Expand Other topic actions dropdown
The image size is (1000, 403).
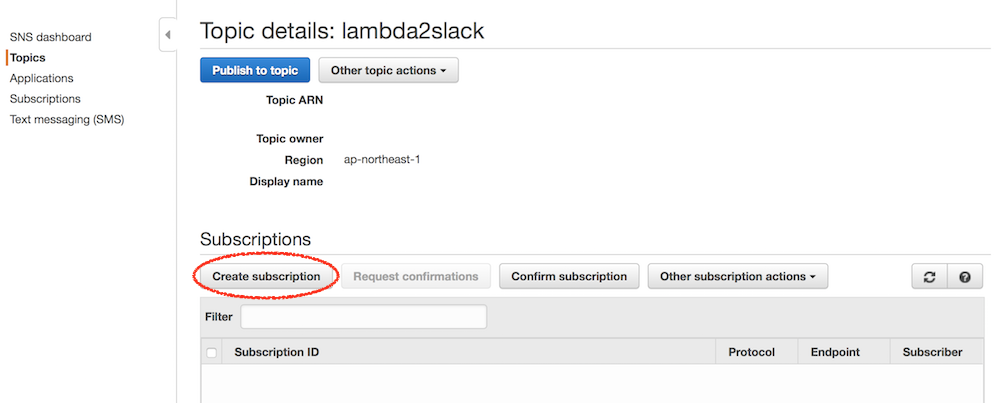point(388,70)
